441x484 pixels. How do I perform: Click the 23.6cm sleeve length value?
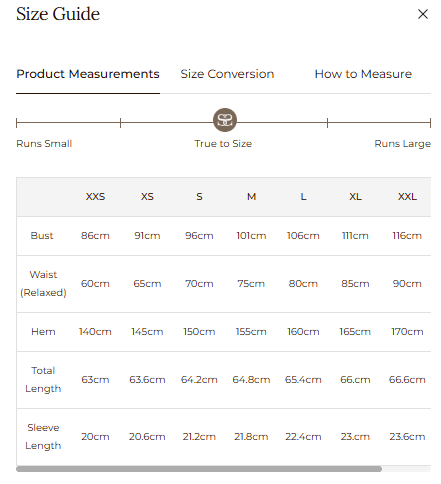407,437
